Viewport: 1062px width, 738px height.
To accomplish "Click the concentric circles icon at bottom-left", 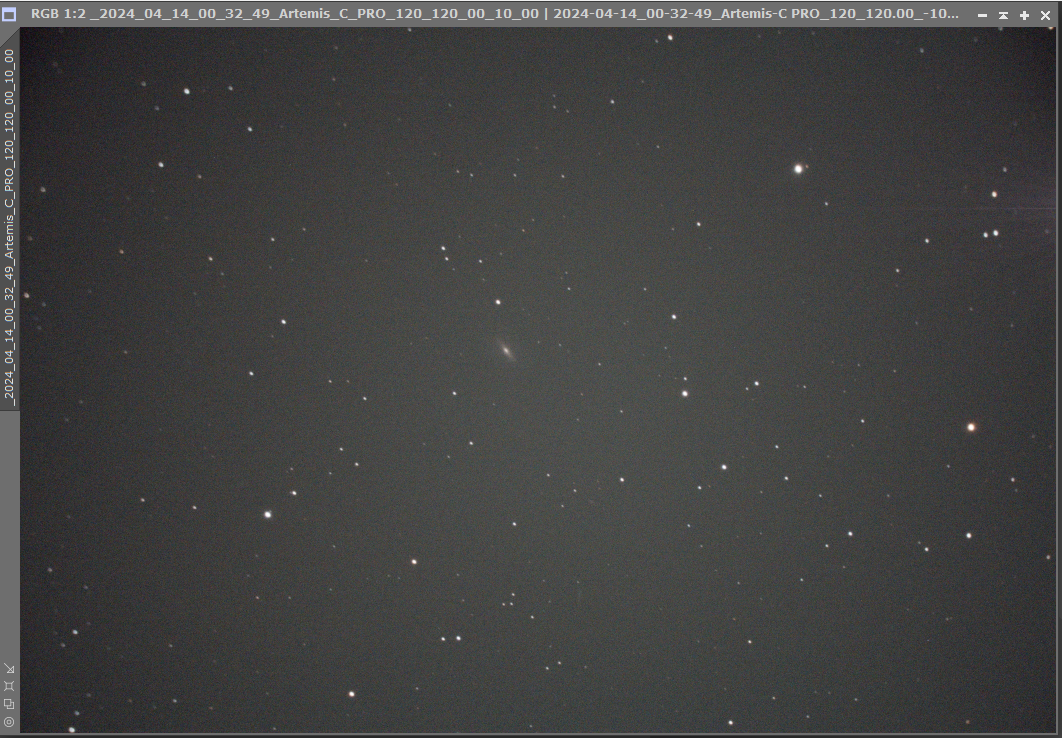I will (x=9, y=722).
